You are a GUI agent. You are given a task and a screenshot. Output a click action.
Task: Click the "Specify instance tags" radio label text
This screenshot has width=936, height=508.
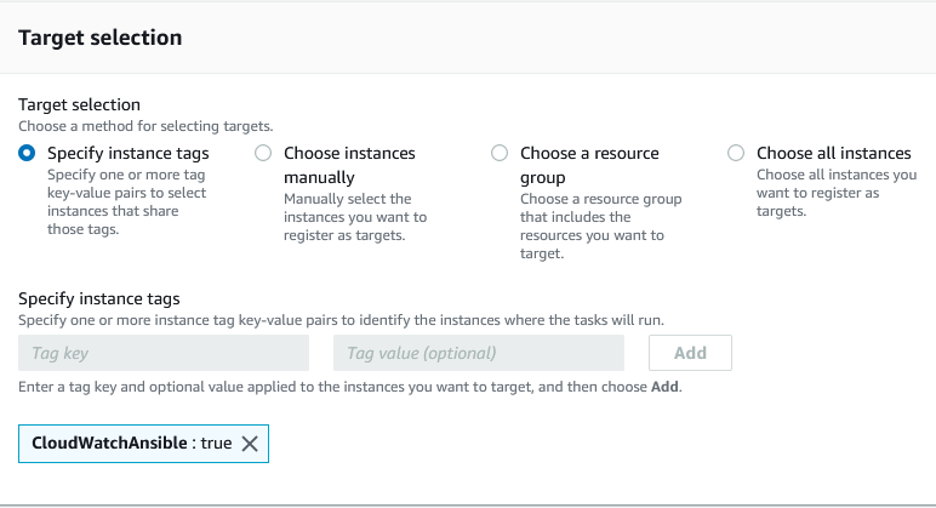tap(128, 153)
